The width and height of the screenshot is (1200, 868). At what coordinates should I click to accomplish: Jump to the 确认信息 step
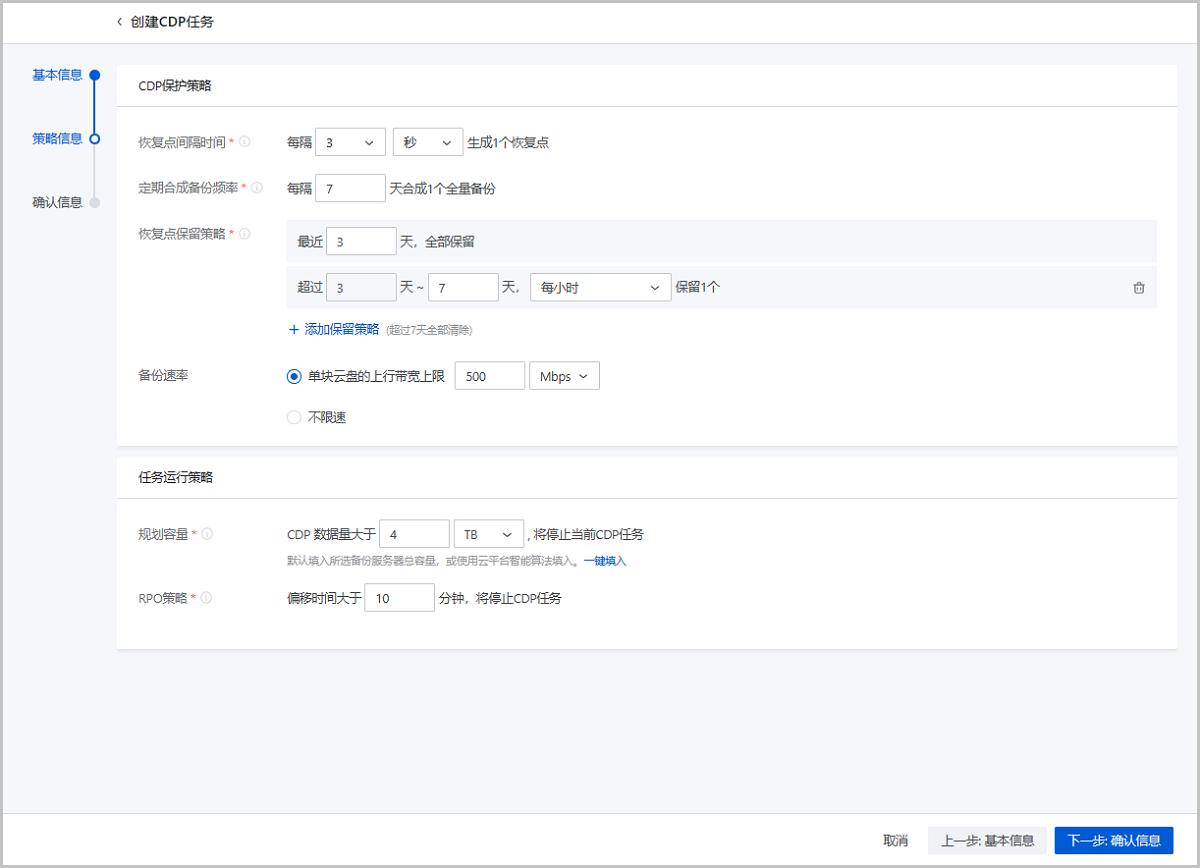(x=56, y=201)
